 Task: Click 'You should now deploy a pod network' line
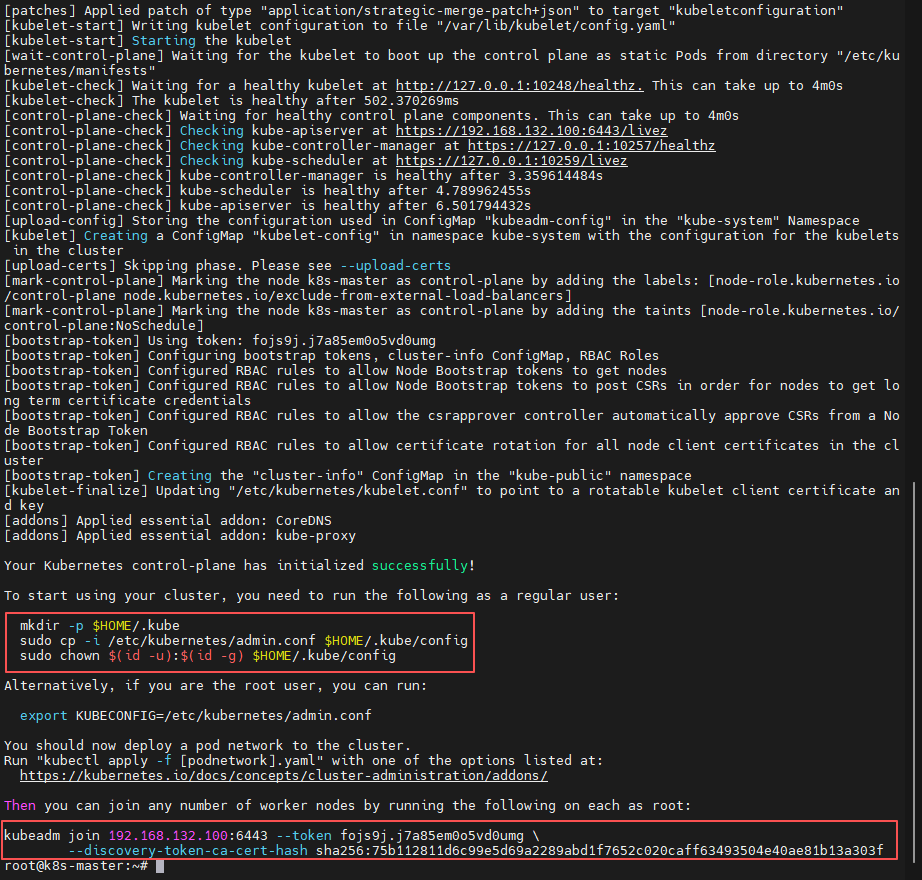[x=208, y=745]
